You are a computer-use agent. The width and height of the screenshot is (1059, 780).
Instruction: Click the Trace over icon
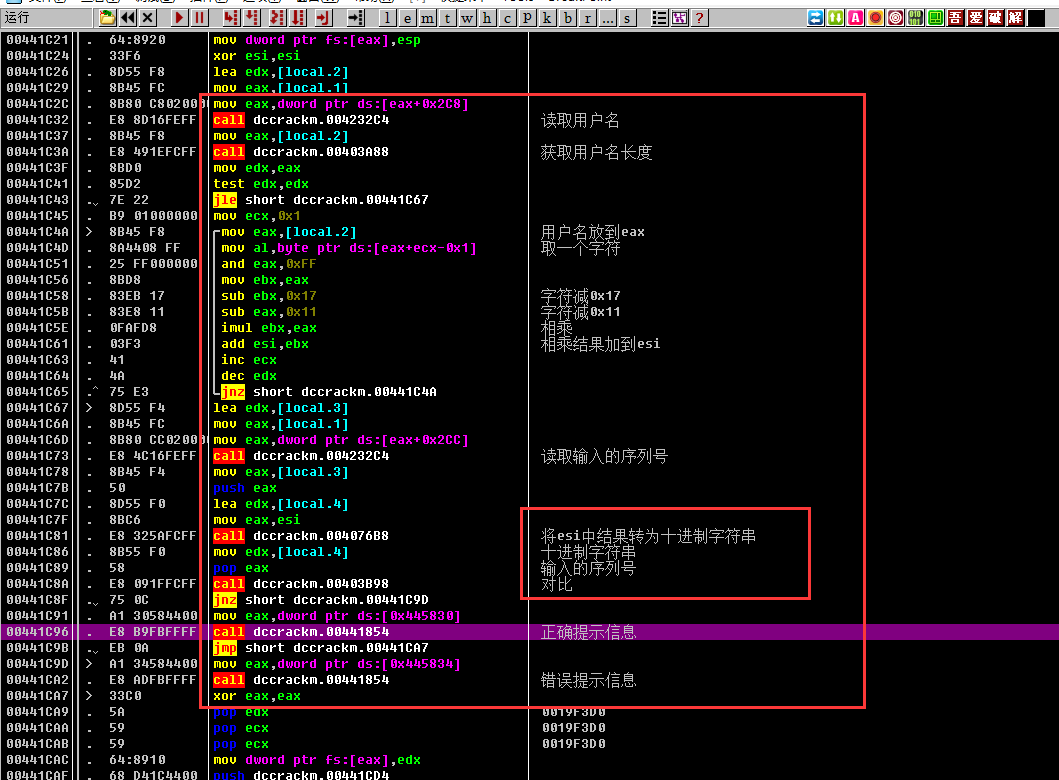298,18
